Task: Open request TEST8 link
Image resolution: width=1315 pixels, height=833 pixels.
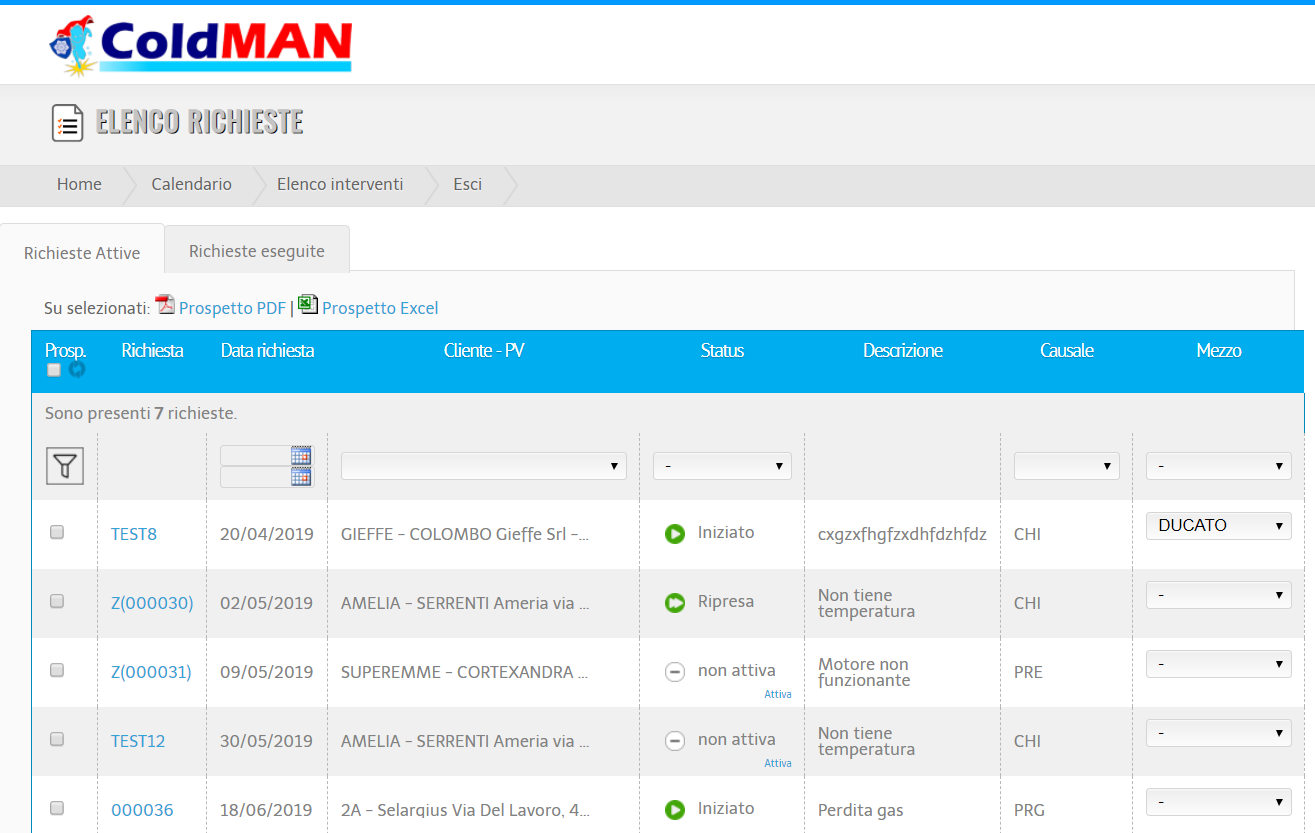Action: coord(134,534)
